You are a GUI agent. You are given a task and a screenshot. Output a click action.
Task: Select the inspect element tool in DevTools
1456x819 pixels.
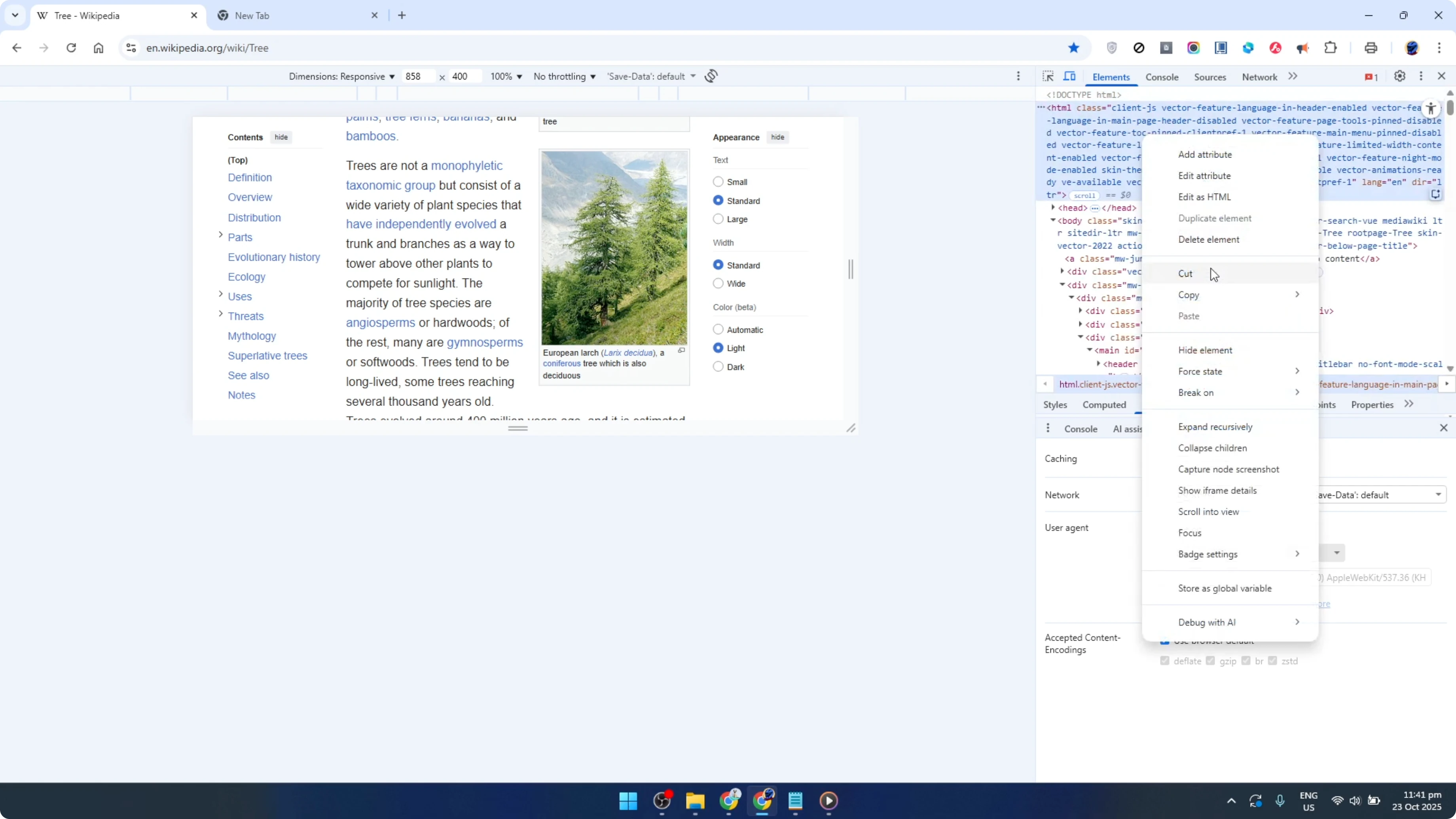click(x=1048, y=76)
